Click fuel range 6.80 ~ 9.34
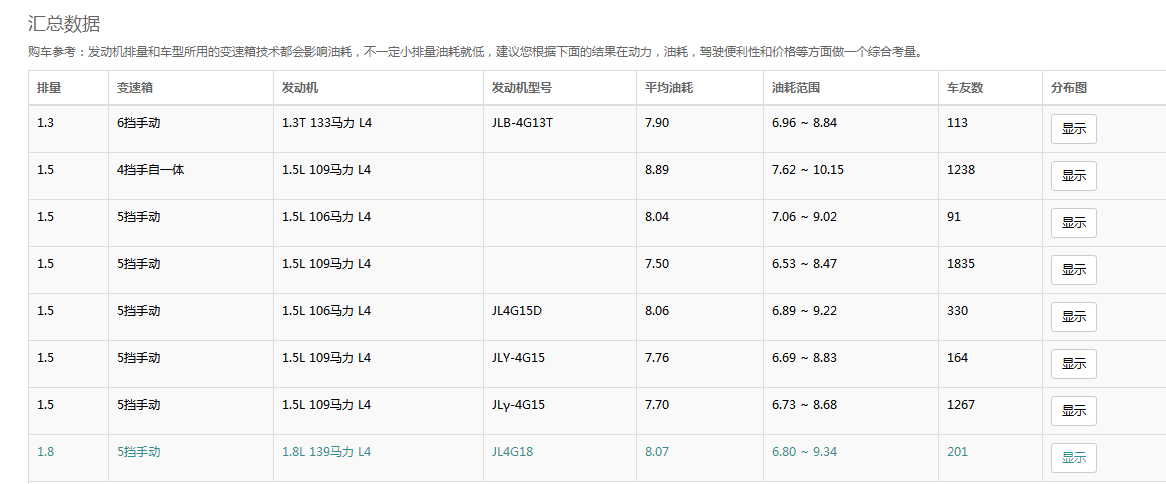This screenshot has height=484, width=1166. tap(805, 452)
